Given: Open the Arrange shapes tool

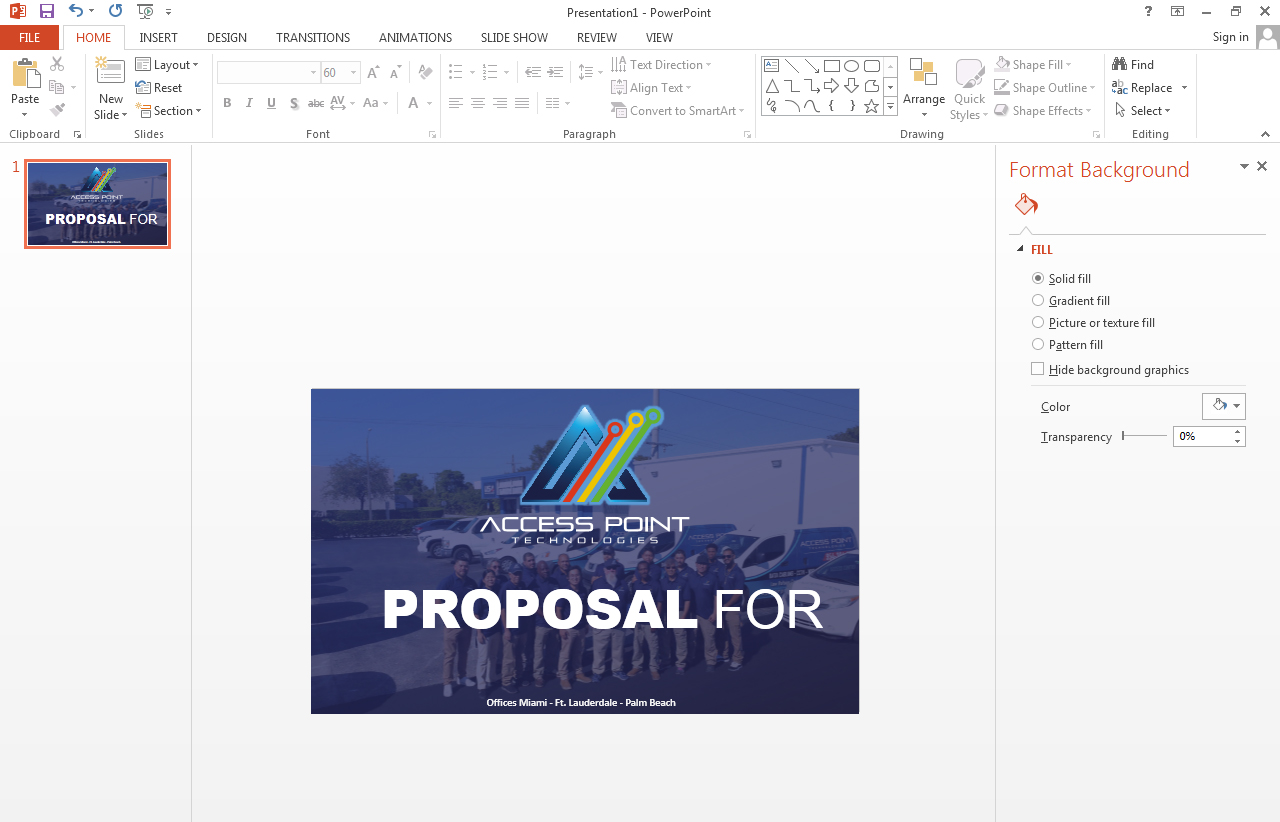Looking at the screenshot, I should (923, 82).
